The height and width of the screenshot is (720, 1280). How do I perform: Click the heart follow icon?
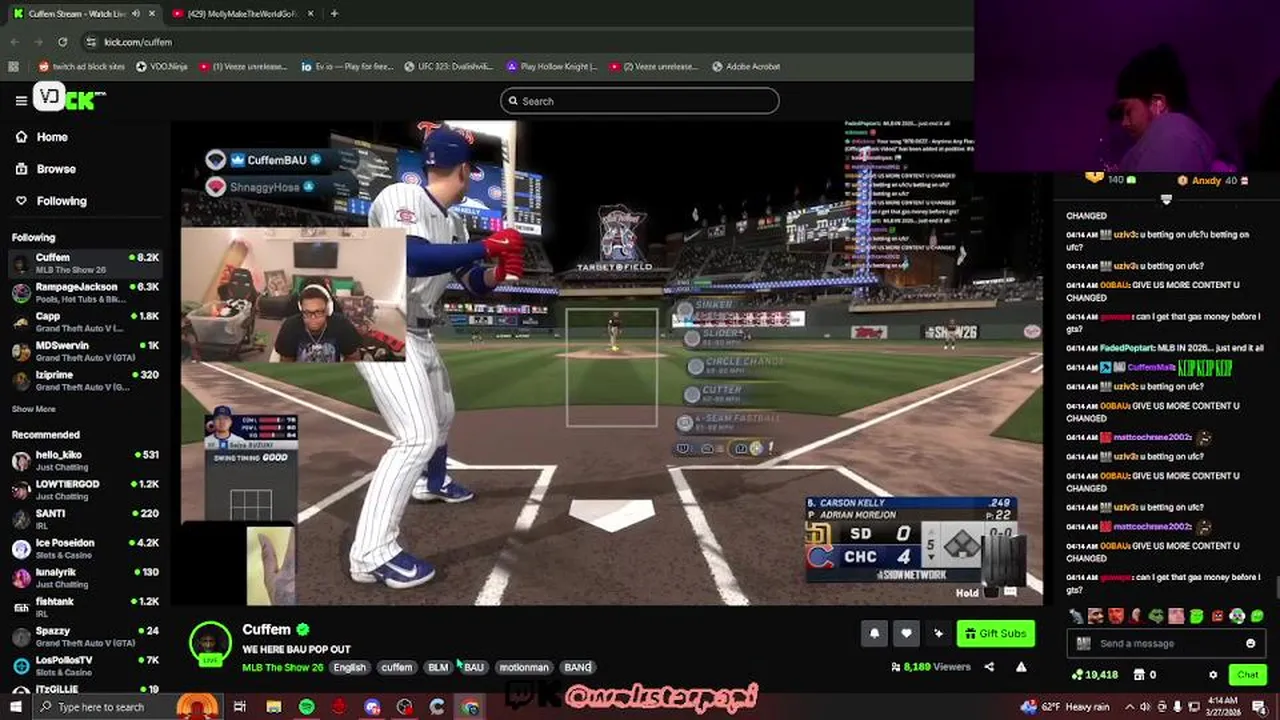[906, 633]
